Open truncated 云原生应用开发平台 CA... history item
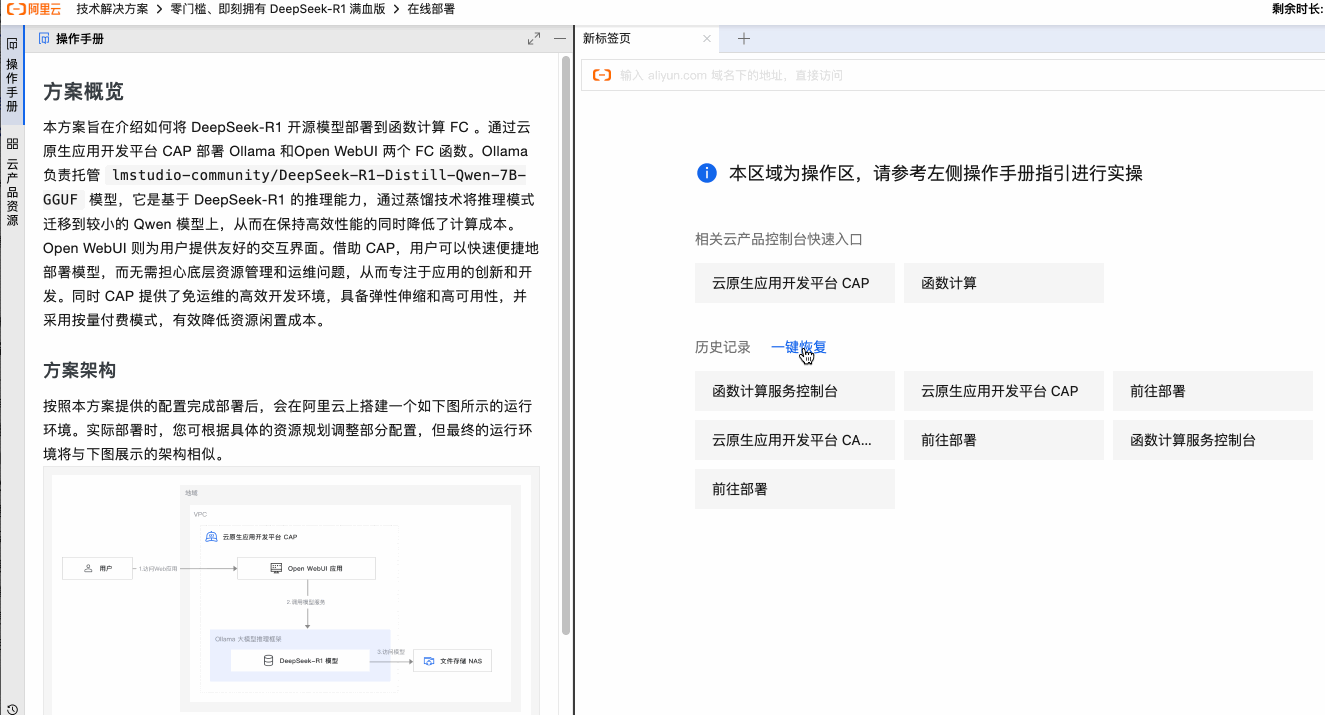 (795, 440)
